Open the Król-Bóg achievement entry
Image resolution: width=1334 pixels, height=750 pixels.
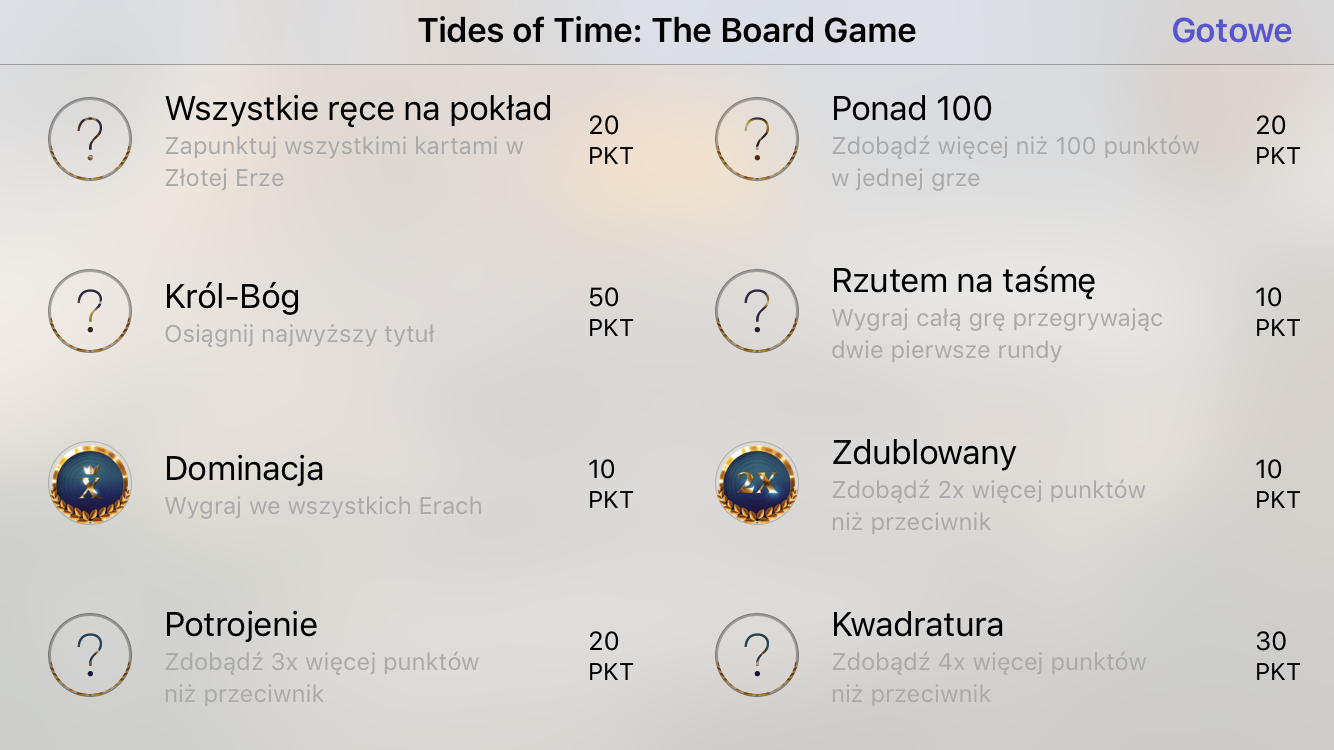point(232,297)
